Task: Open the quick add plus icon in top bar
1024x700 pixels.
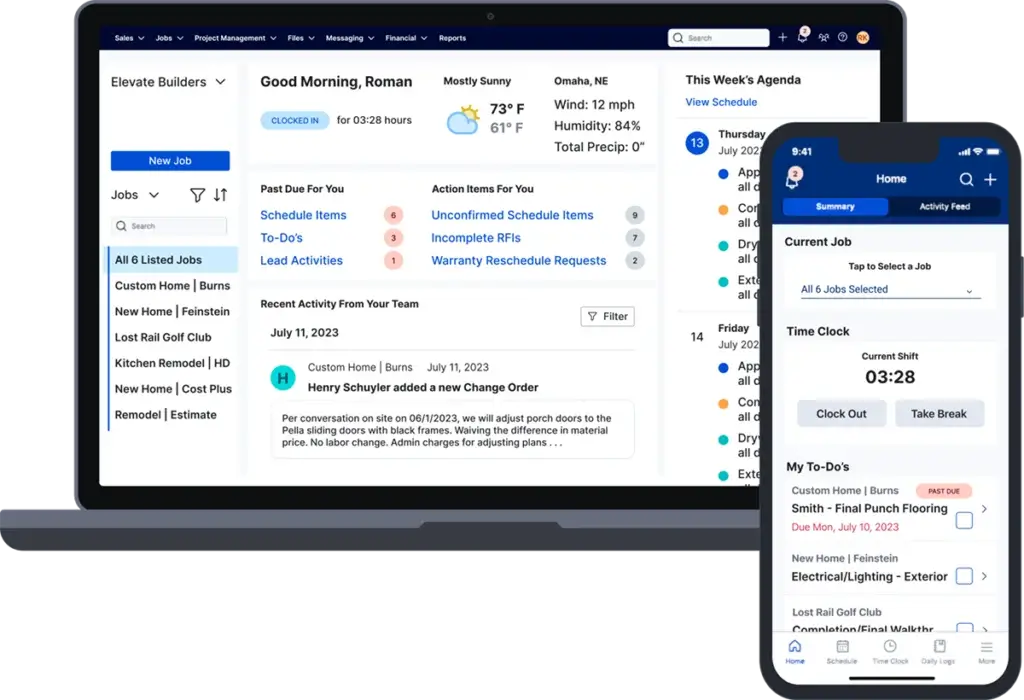Action: (783, 37)
